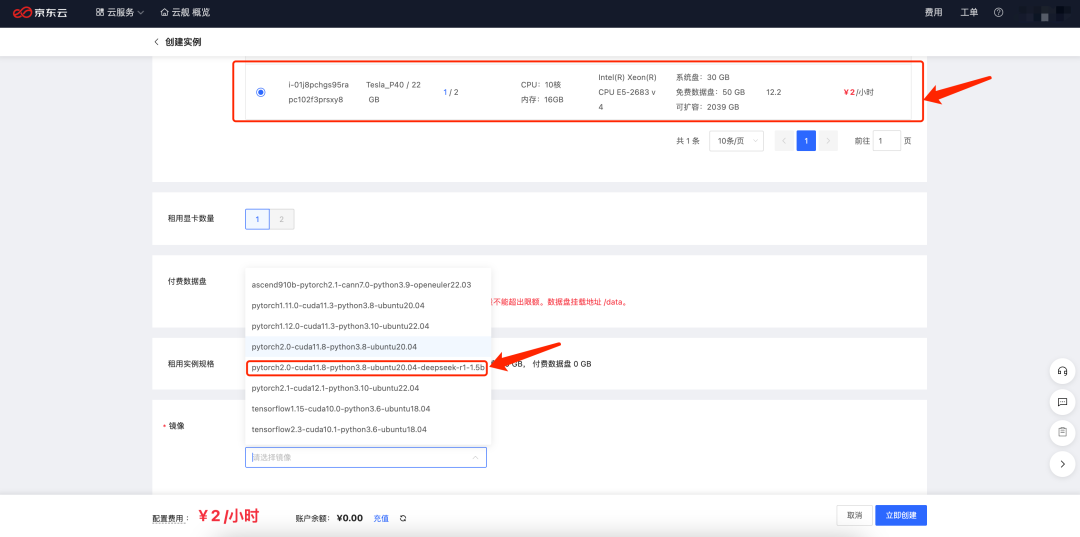
Task: Go to next page arrow in pagination
Action: click(828, 141)
